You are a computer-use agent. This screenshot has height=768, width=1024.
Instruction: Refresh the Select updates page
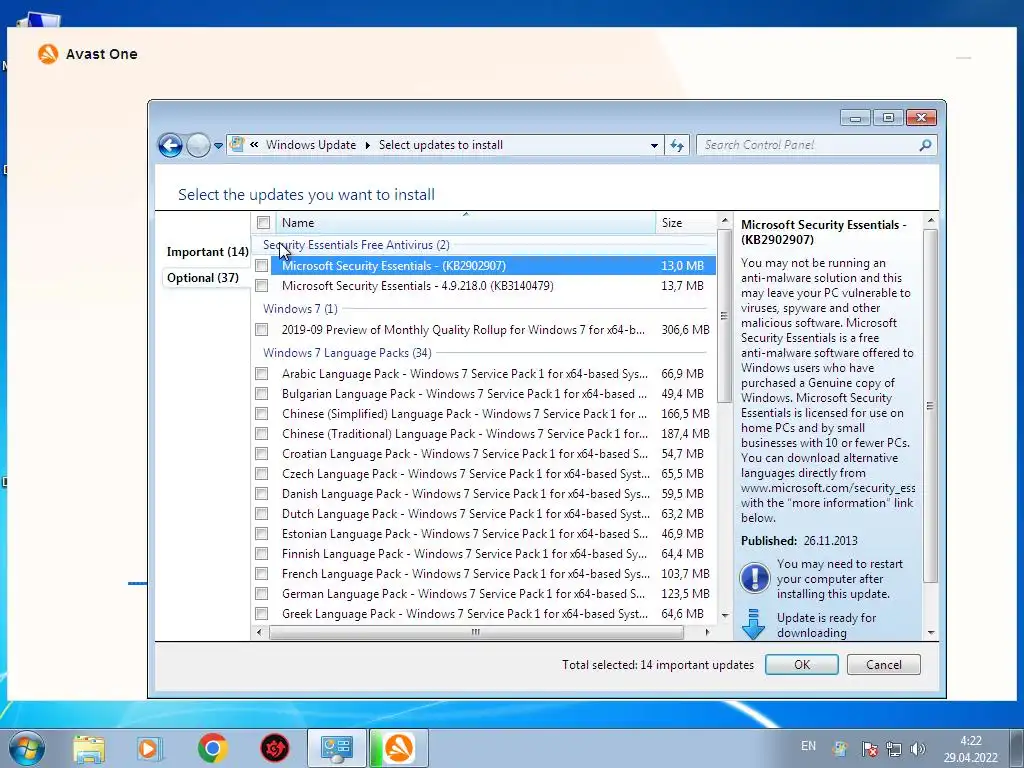click(x=677, y=146)
